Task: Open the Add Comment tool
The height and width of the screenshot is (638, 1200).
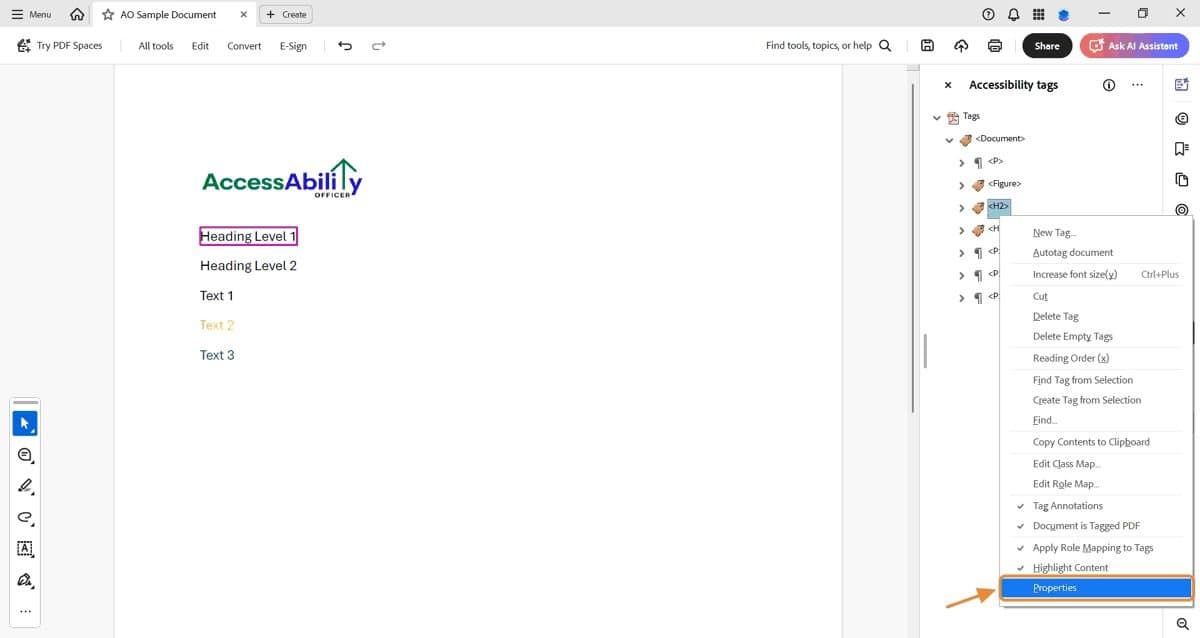Action: click(25, 455)
